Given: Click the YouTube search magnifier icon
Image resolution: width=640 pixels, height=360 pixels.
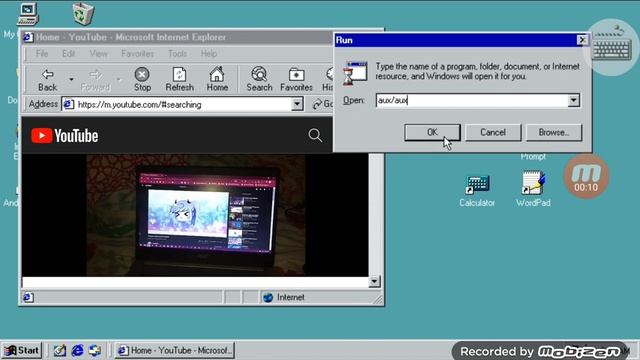Looking at the screenshot, I should 315,135.
